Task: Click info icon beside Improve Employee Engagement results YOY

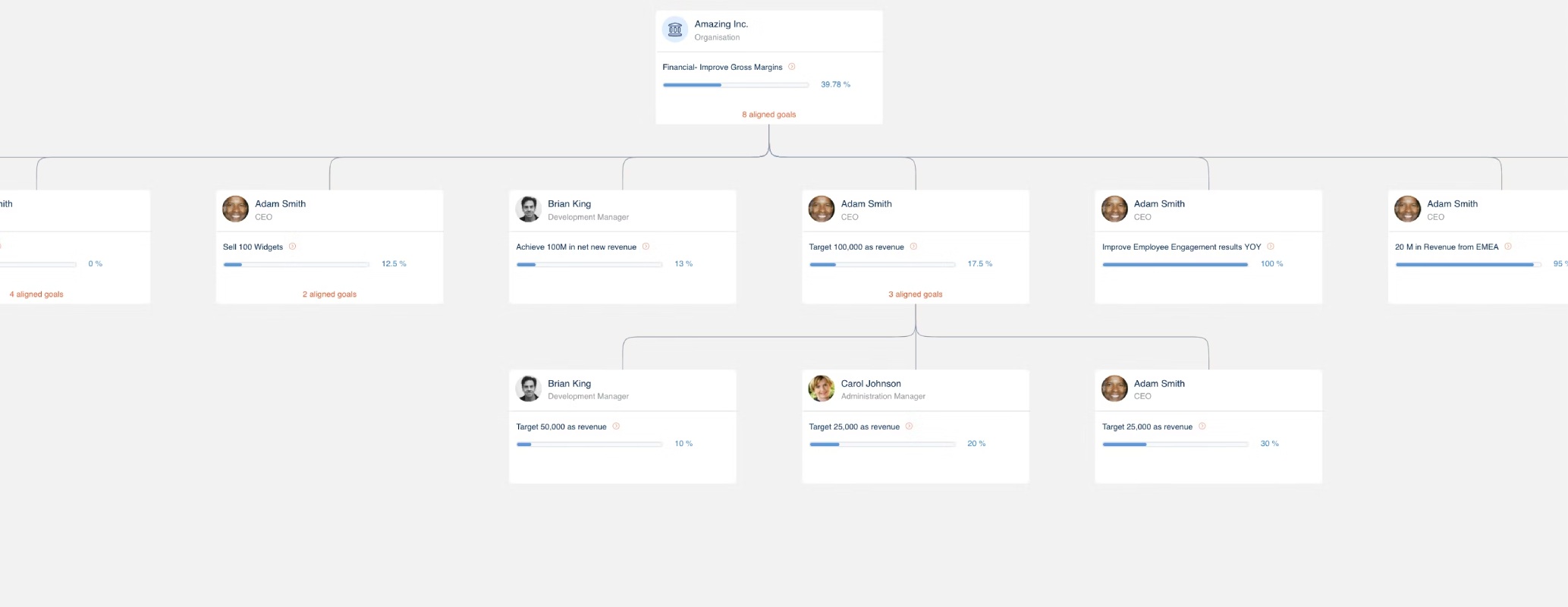Action: (x=1271, y=247)
